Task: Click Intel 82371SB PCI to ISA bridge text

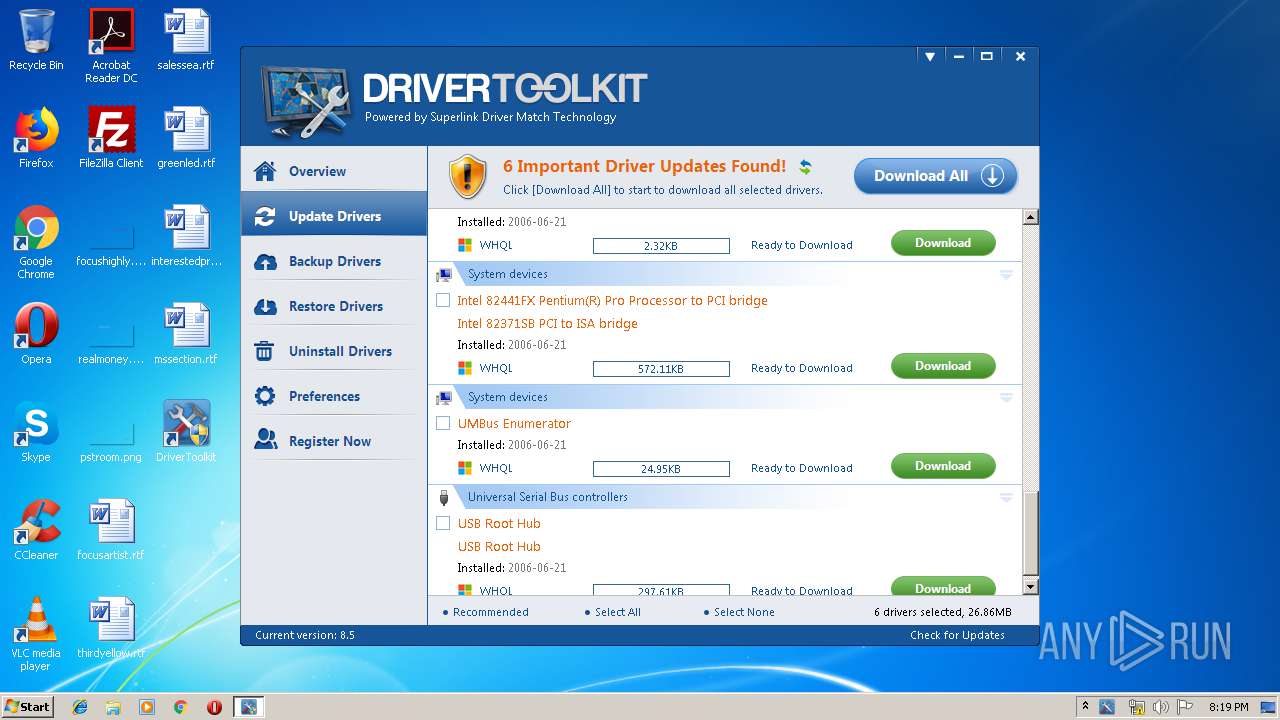Action: [x=547, y=324]
